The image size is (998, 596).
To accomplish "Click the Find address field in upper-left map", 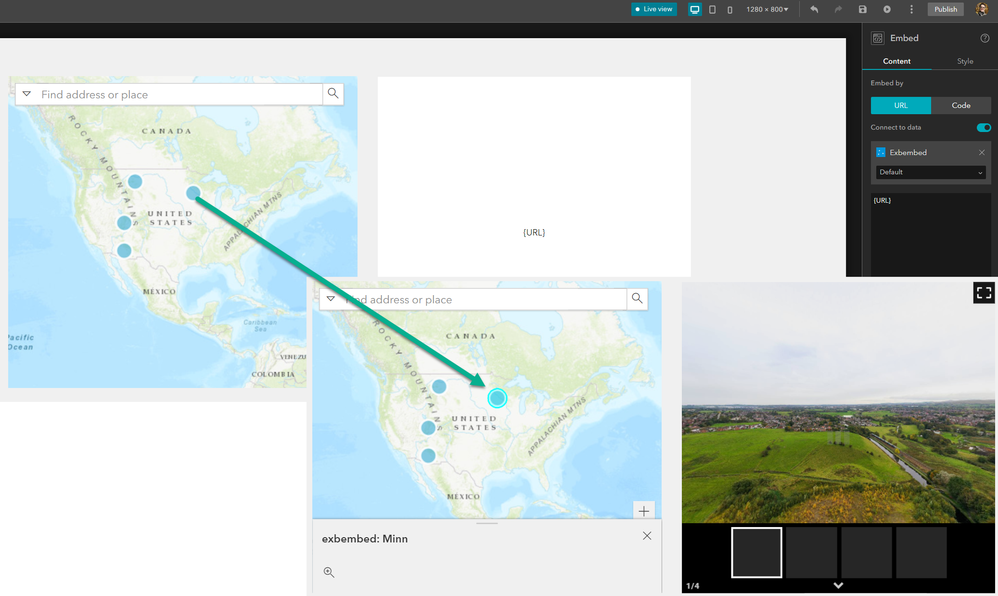I will click(180, 94).
